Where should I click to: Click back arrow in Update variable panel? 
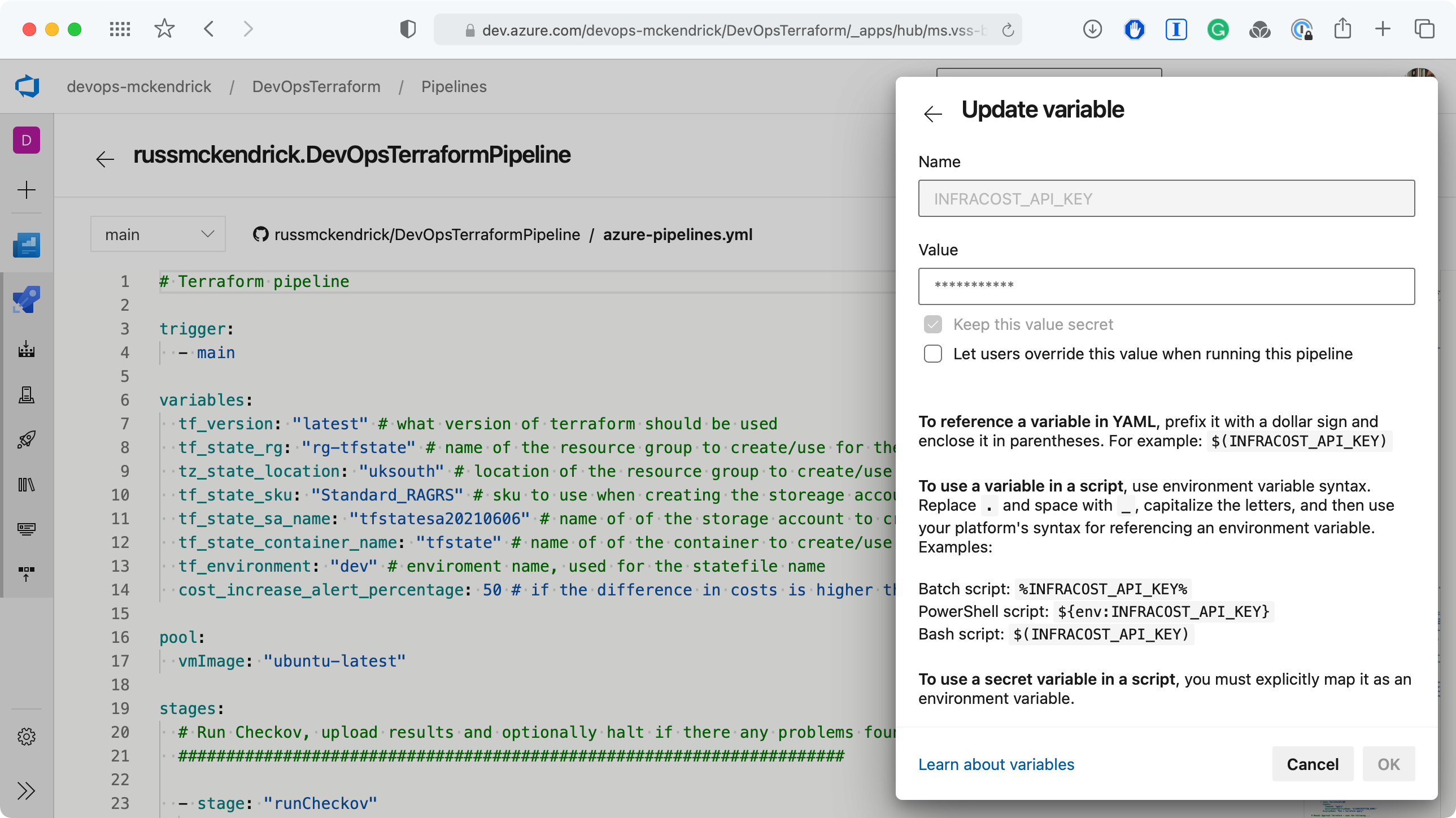pyautogui.click(x=932, y=114)
